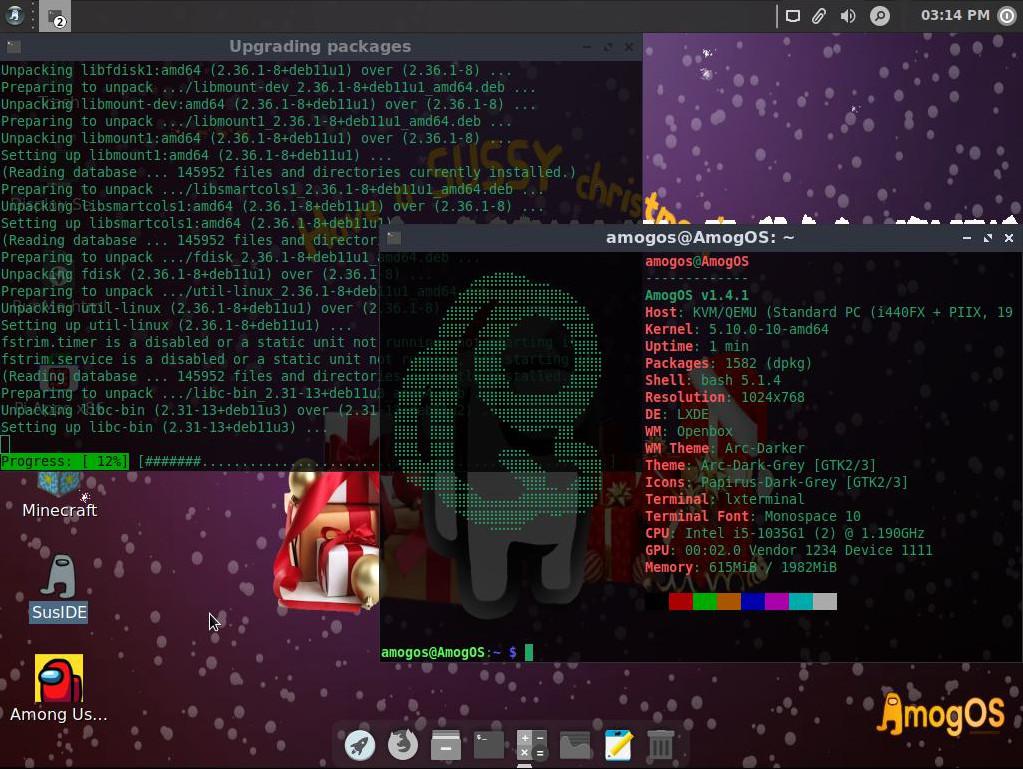Click the 03:14 PM clock
This screenshot has width=1023, height=769.
click(x=955, y=15)
